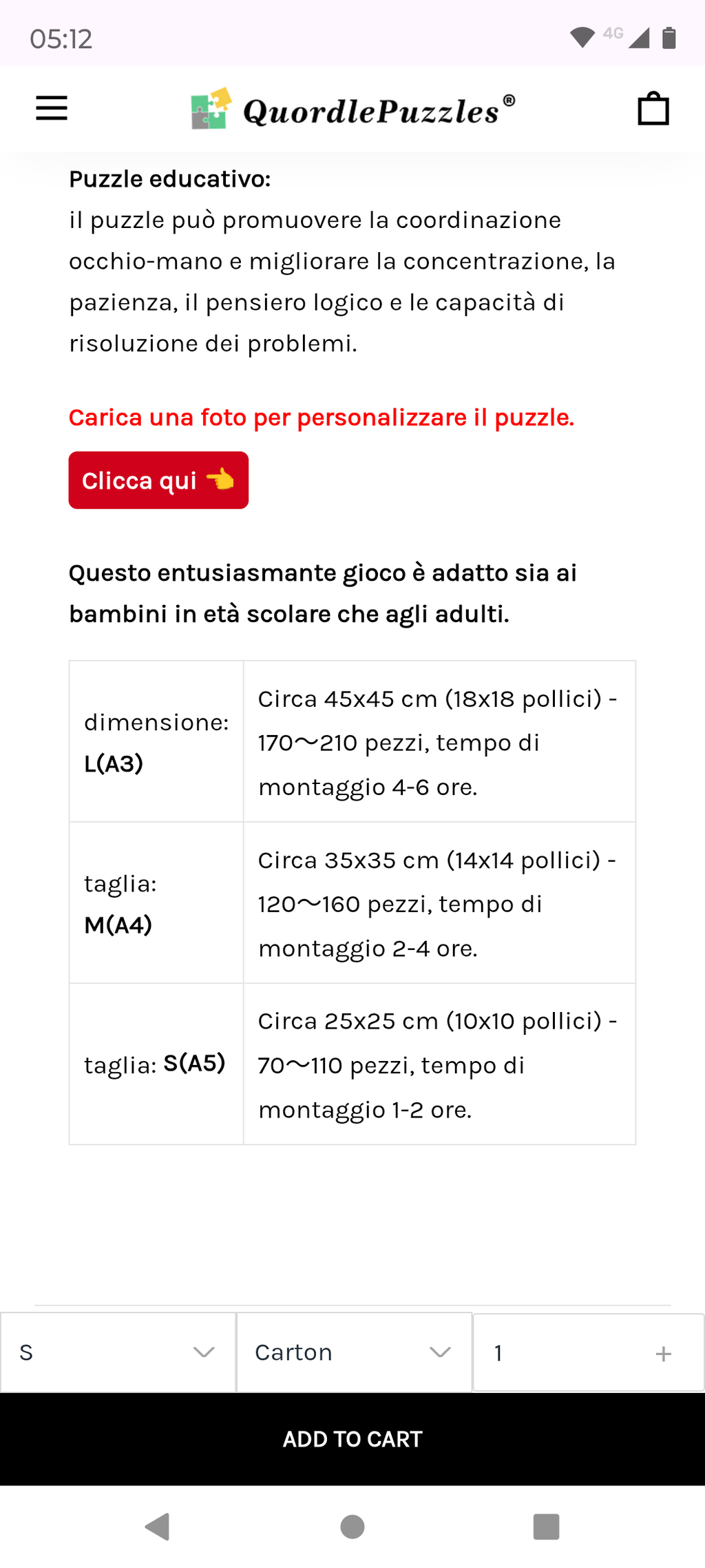Screen dimensions: 705x1568
Task: Tap the Android back navigation triangle
Action: click(158, 1526)
